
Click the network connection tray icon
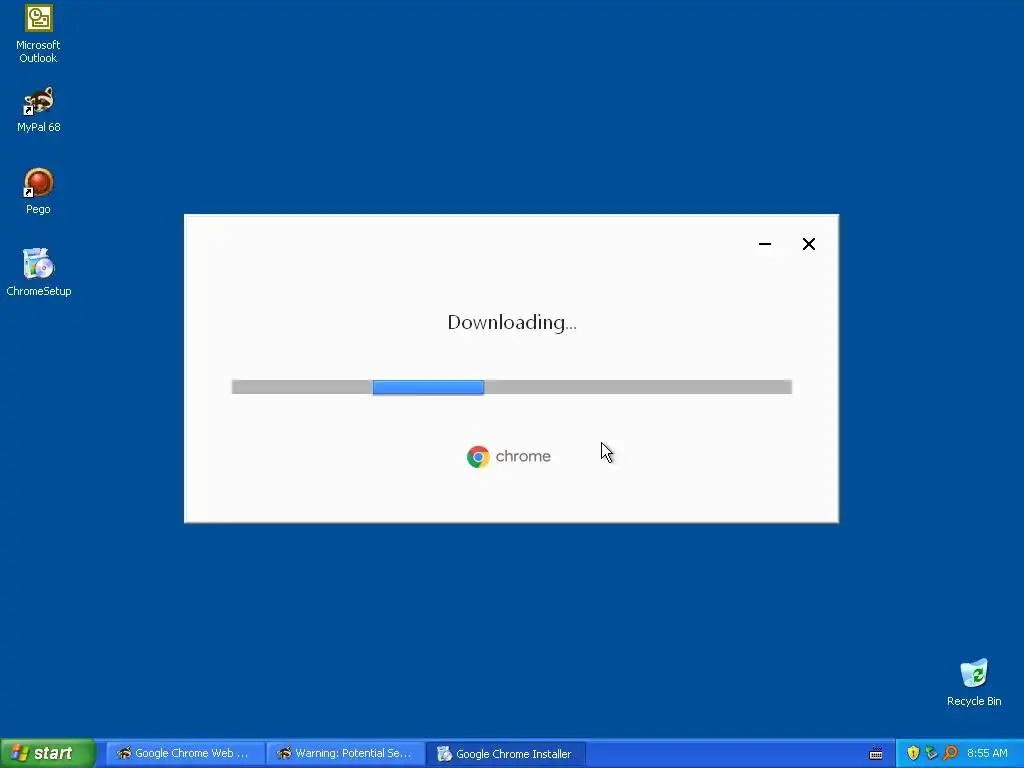[931, 754]
